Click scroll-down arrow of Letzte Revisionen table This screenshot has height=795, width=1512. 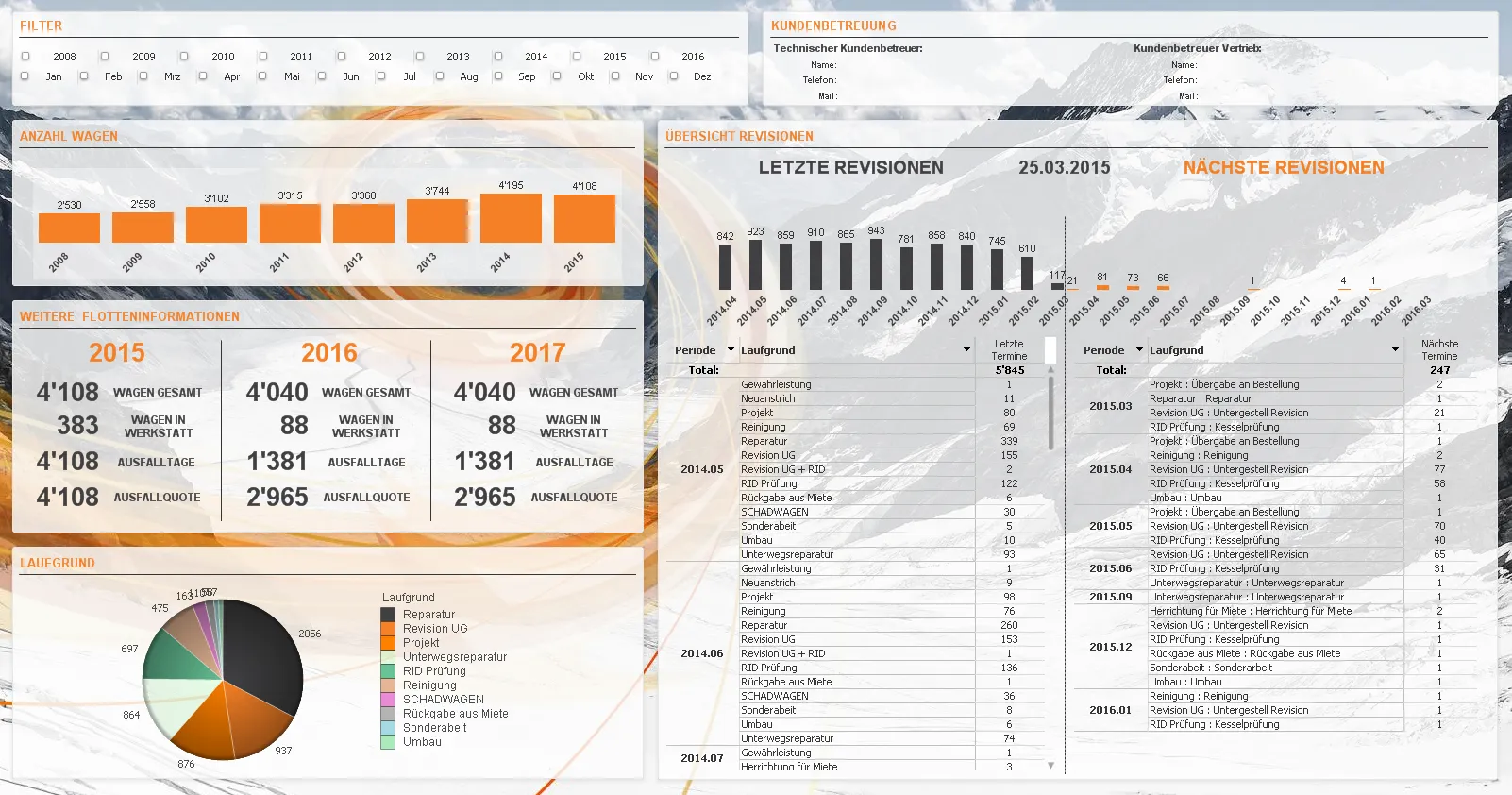coord(1050,766)
